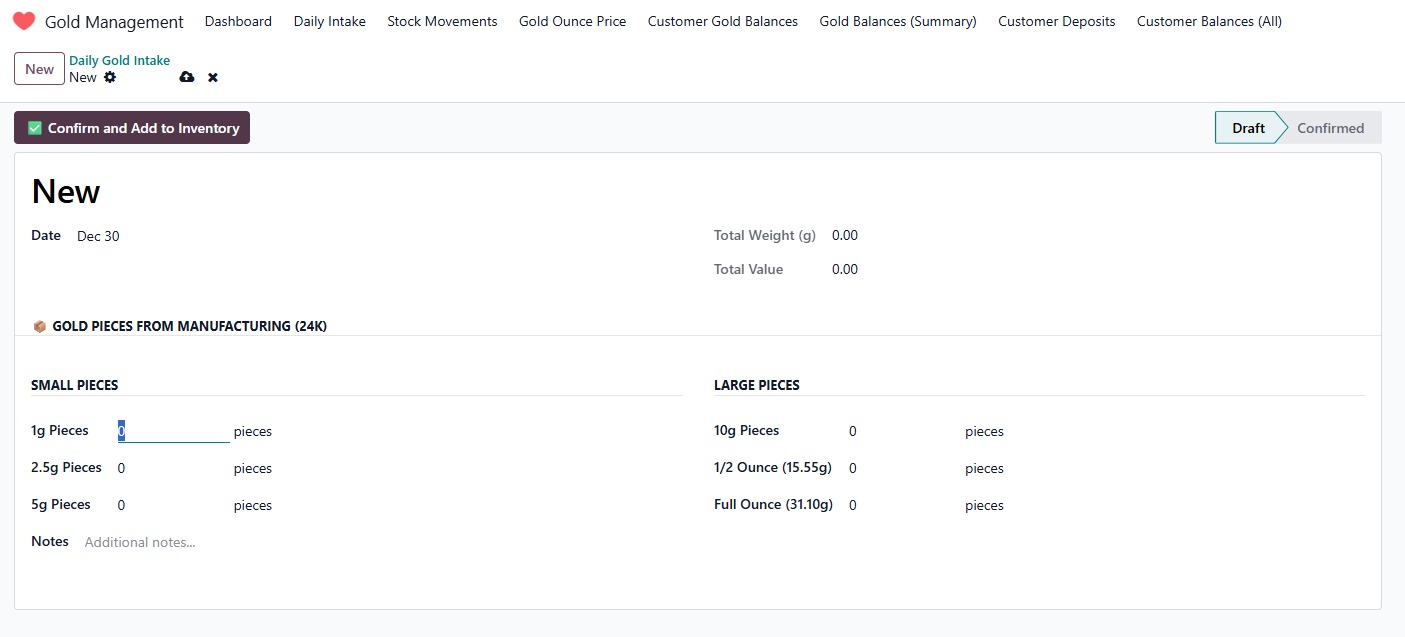Click the gold bar icon near Manufacturing section
This screenshot has width=1405, height=637.
pyautogui.click(x=40, y=325)
